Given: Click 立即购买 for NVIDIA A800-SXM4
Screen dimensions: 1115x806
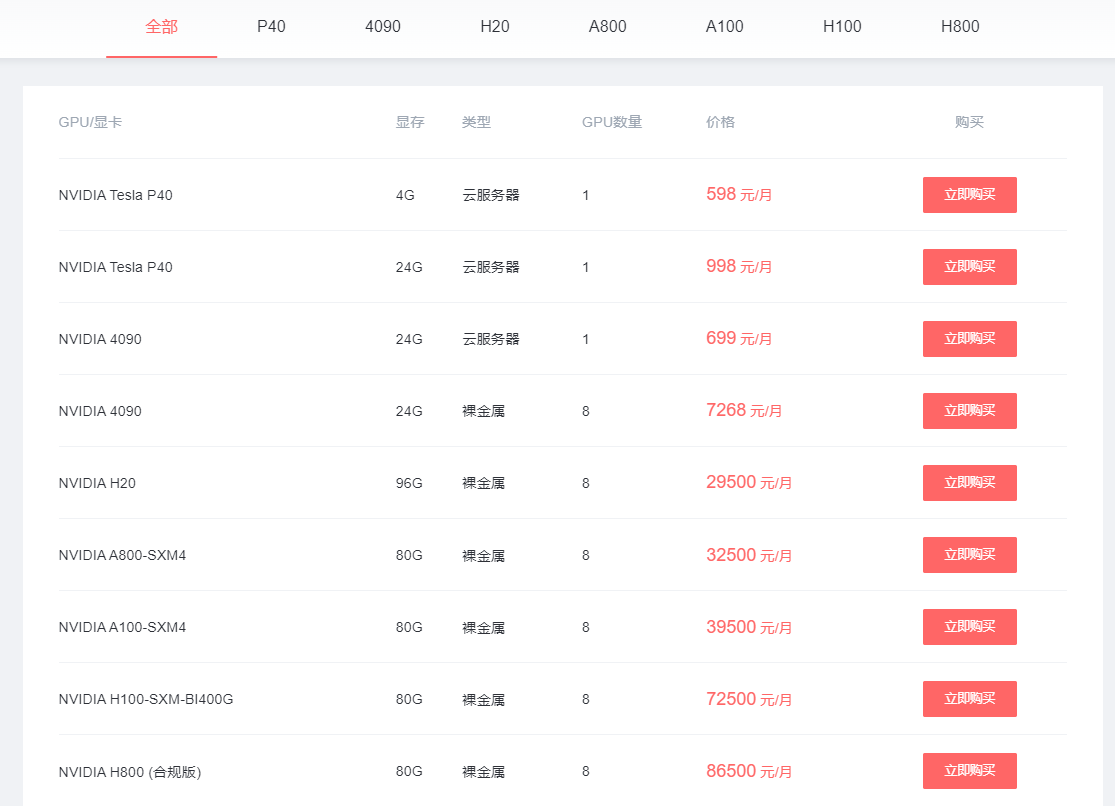Looking at the screenshot, I should (x=969, y=555).
